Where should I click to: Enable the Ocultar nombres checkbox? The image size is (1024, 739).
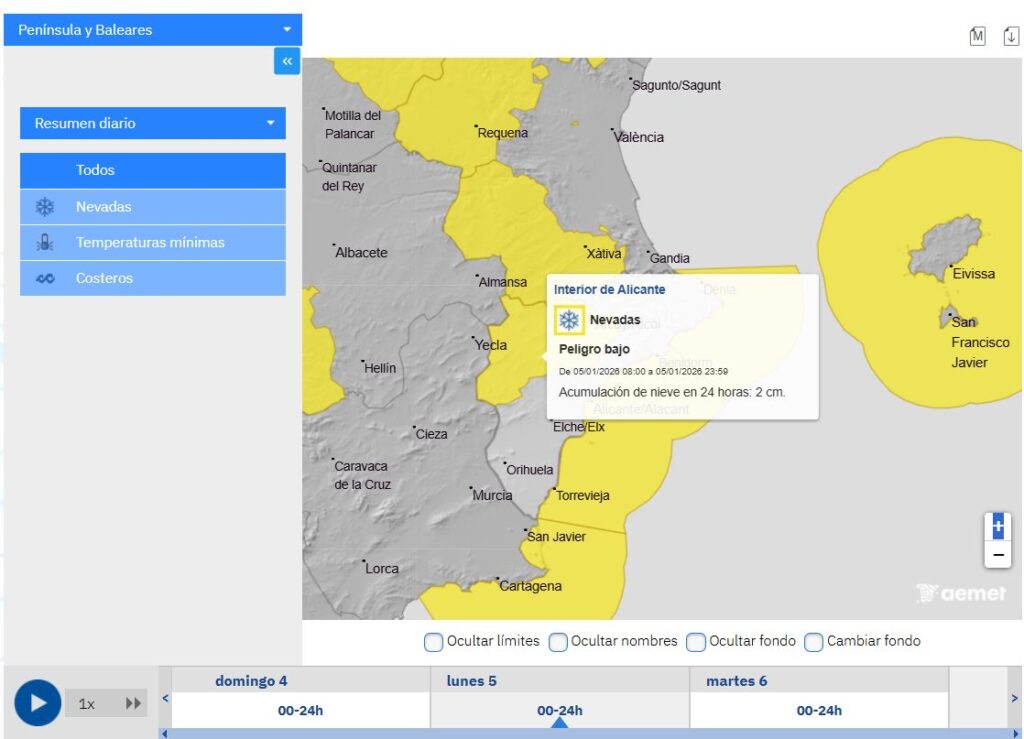pyautogui.click(x=558, y=641)
